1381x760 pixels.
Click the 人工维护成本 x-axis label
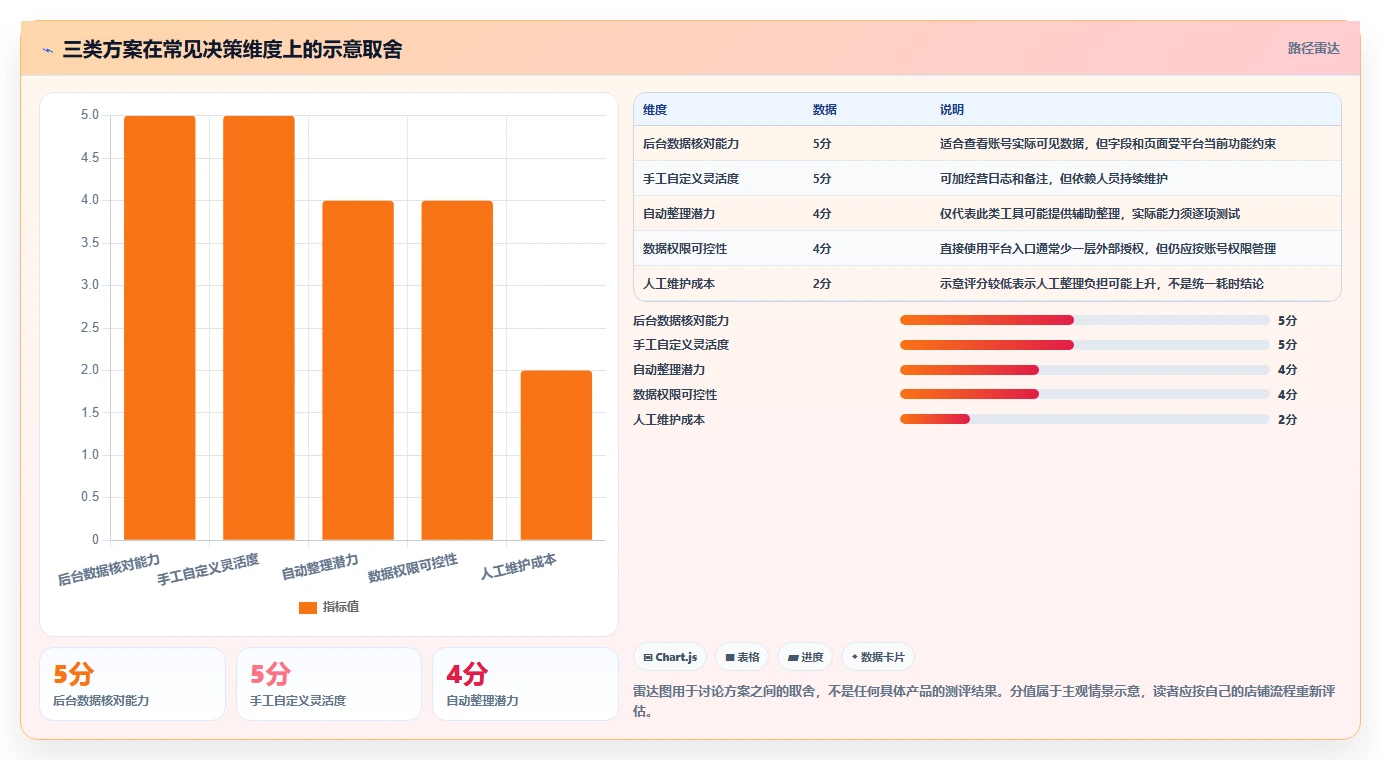coord(519,567)
